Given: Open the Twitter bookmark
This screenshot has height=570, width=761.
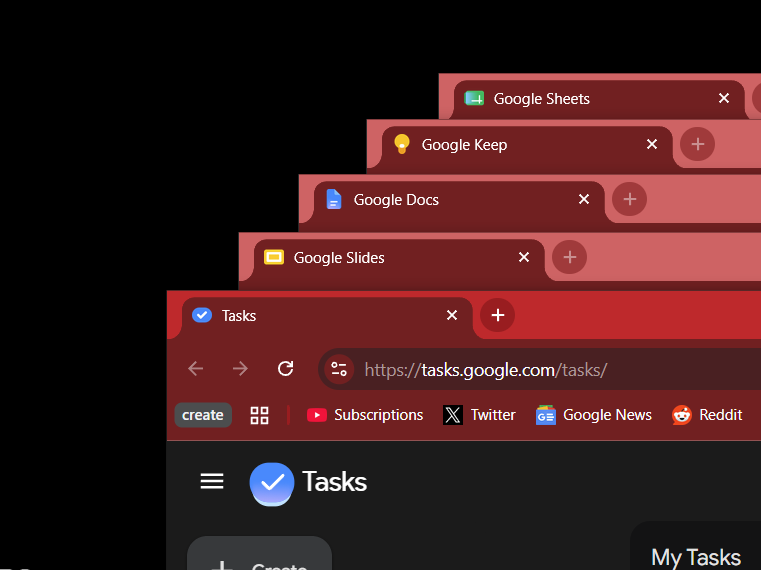Looking at the screenshot, I should [479, 415].
